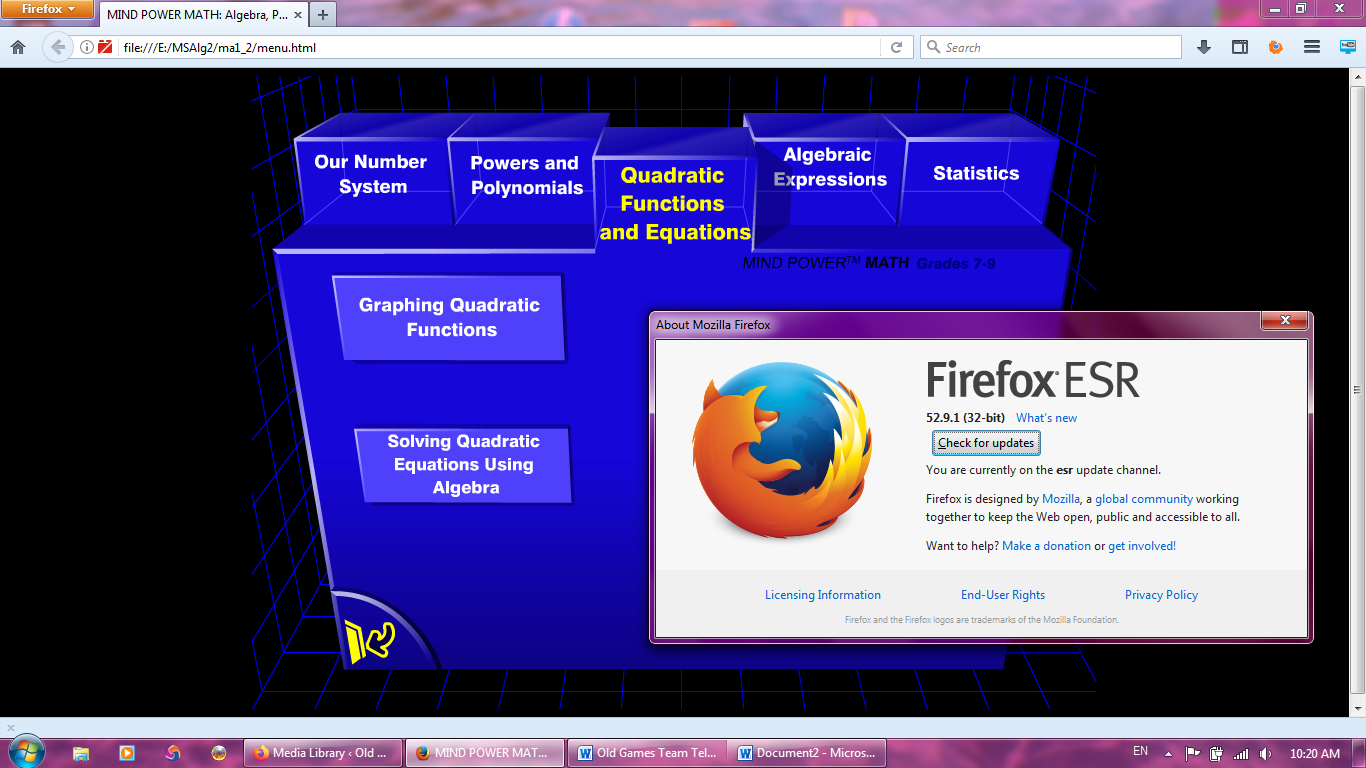Switch to the Powers and Polynomials tab
Screen dimensions: 1366x768
(526, 175)
